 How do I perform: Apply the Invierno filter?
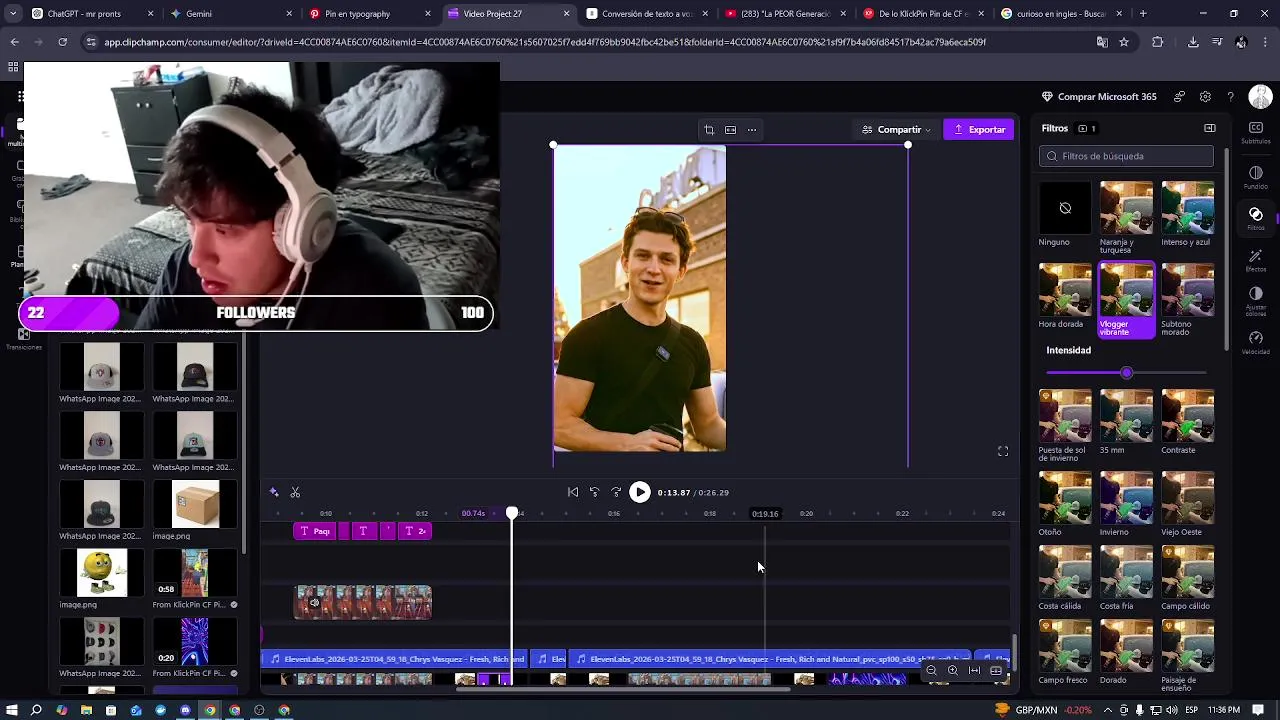tap(1126, 504)
